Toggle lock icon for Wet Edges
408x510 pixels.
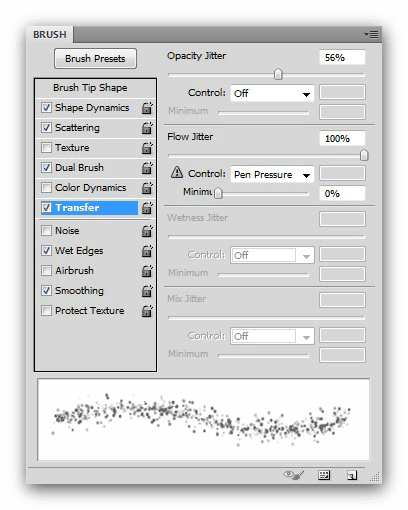point(147,251)
